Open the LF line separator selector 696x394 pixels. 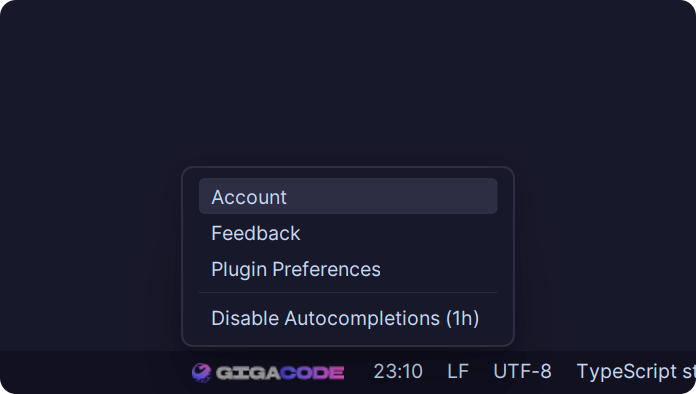click(458, 371)
